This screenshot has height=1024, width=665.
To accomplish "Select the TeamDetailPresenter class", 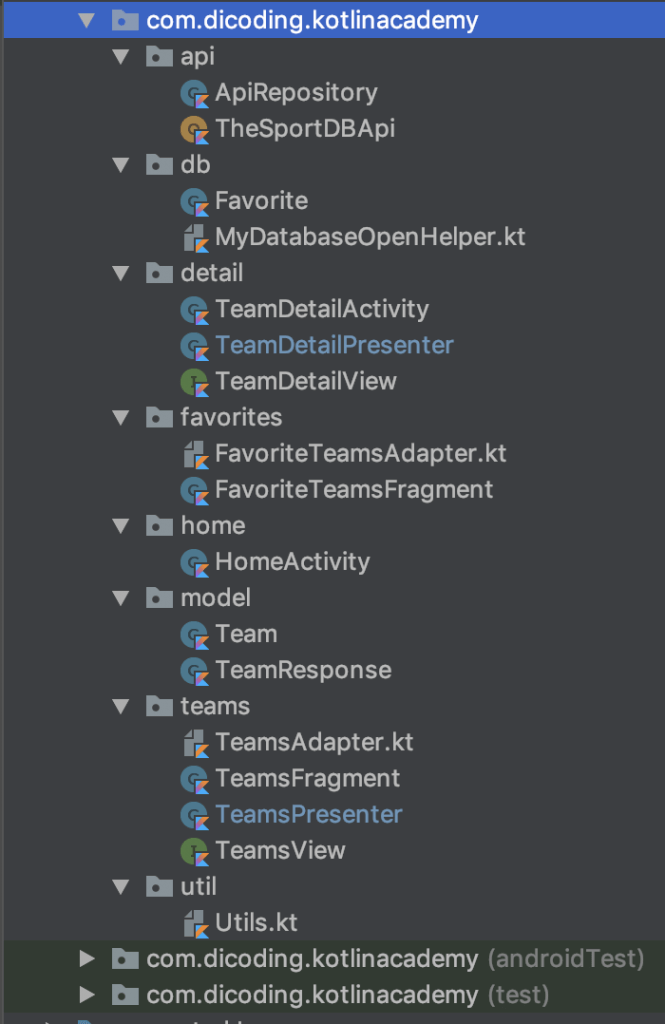I will pos(335,345).
